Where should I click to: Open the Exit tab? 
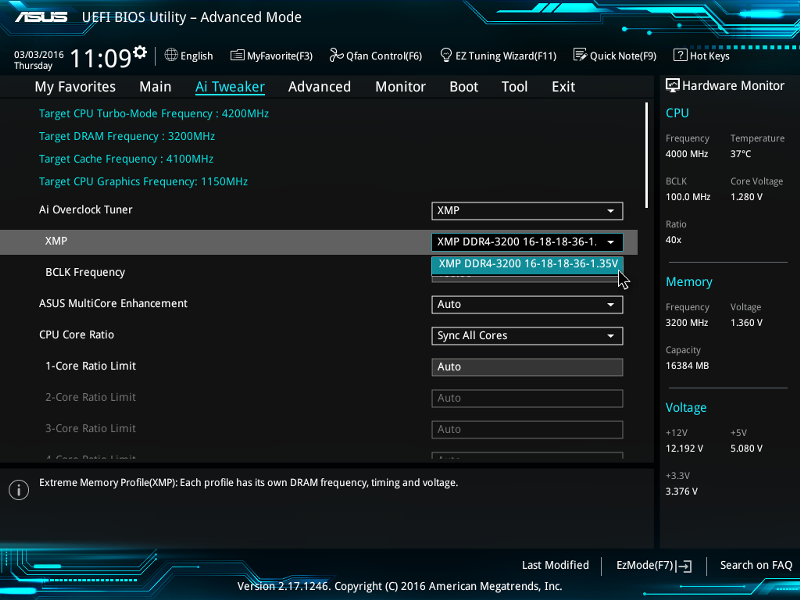(563, 87)
